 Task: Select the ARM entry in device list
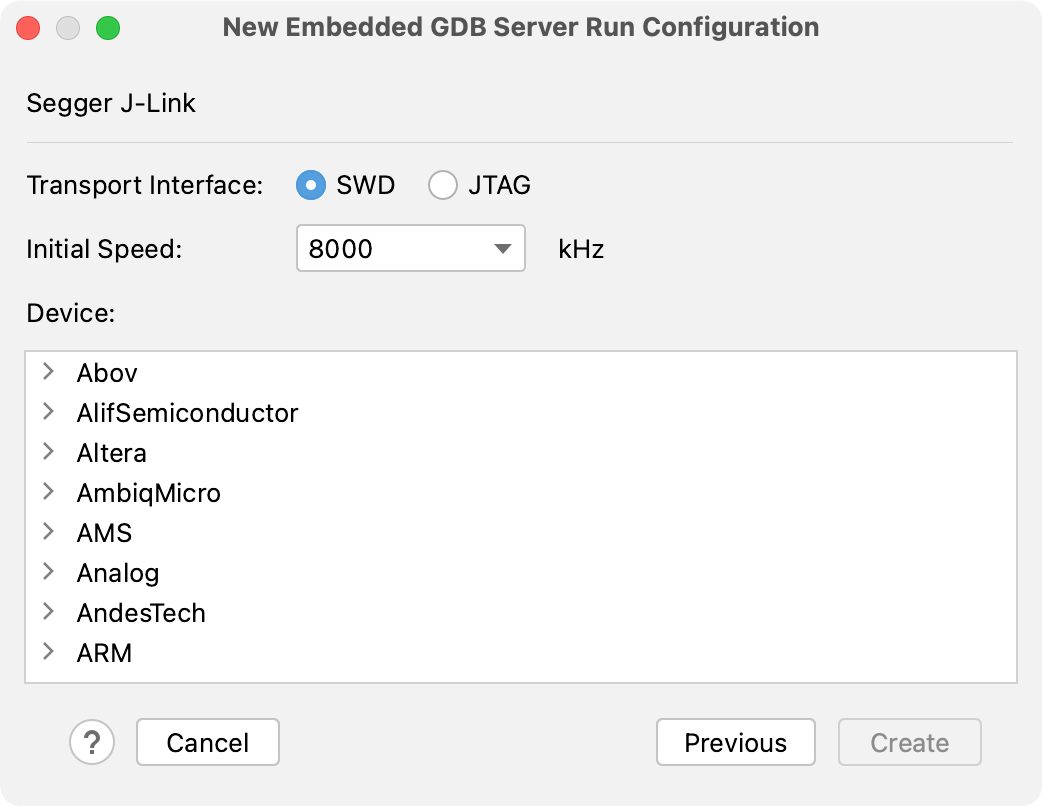104,652
